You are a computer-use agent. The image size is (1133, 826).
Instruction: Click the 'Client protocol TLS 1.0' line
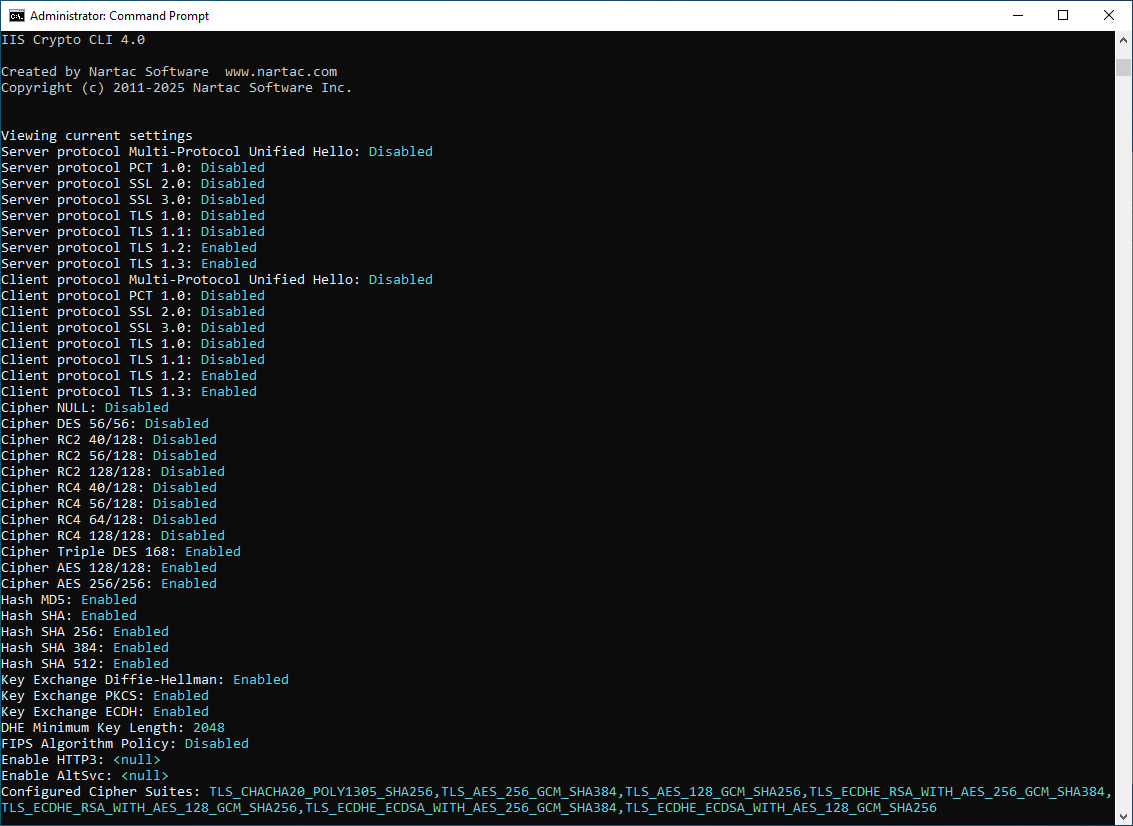coord(133,343)
